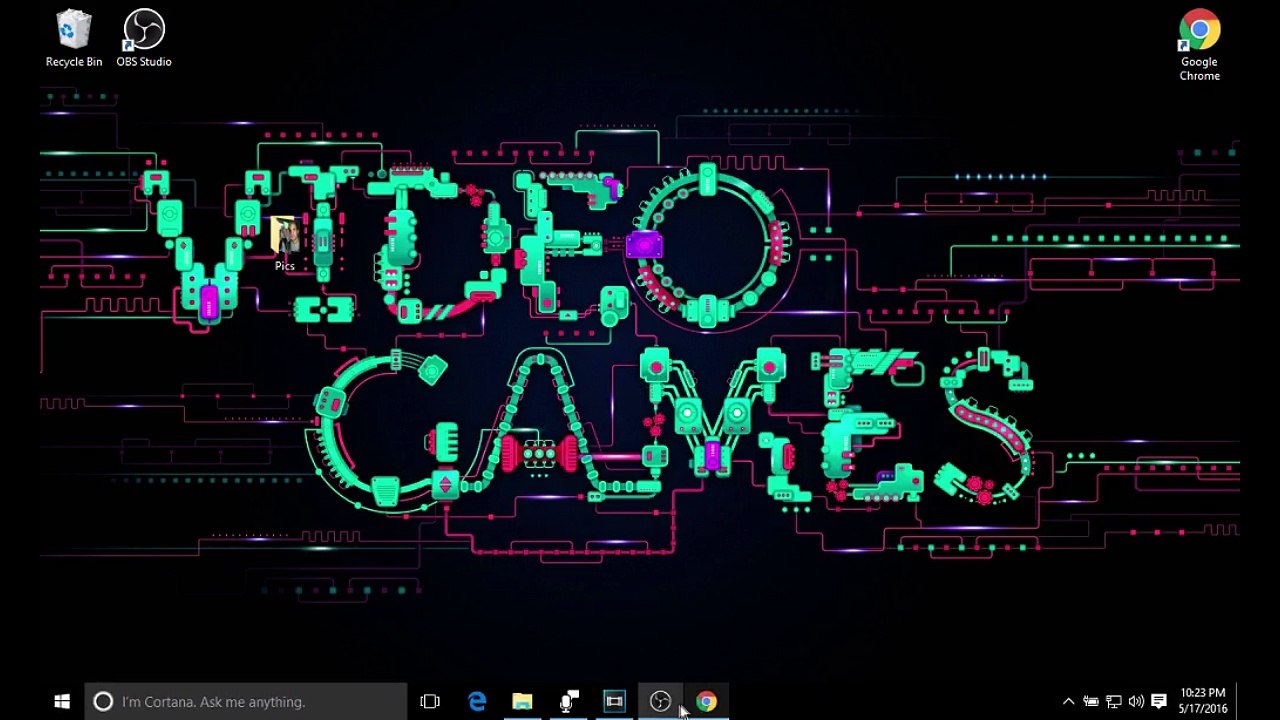Select the Google Chrome desktop shortcut
Viewport: 1280px width, 720px height.
(x=1199, y=46)
